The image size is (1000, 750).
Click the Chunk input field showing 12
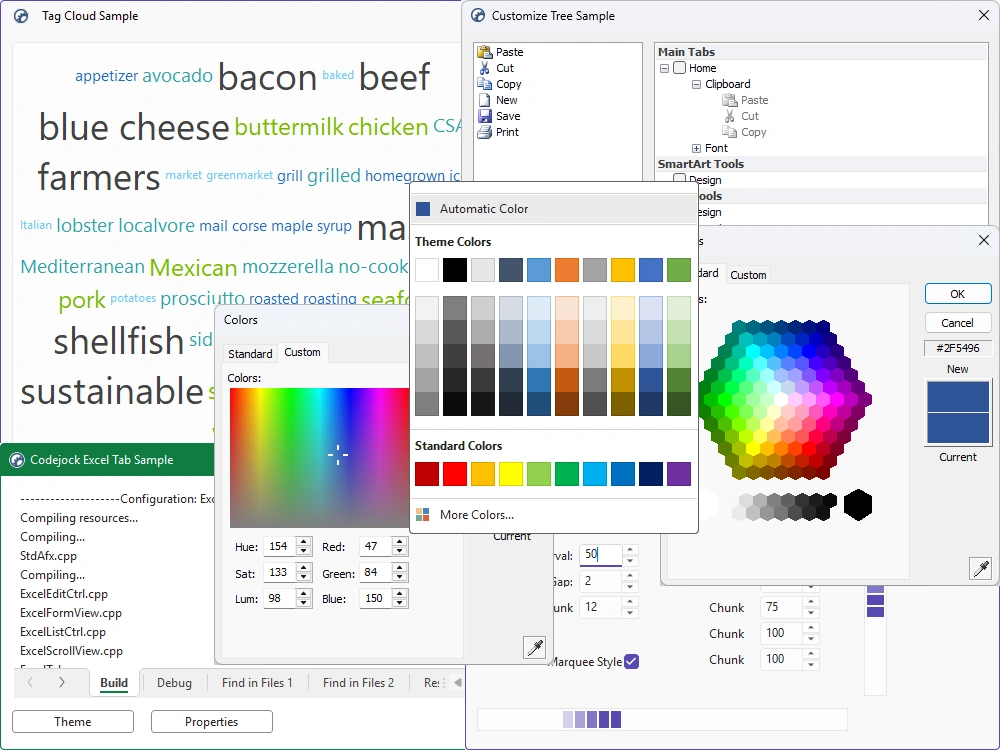coord(600,607)
